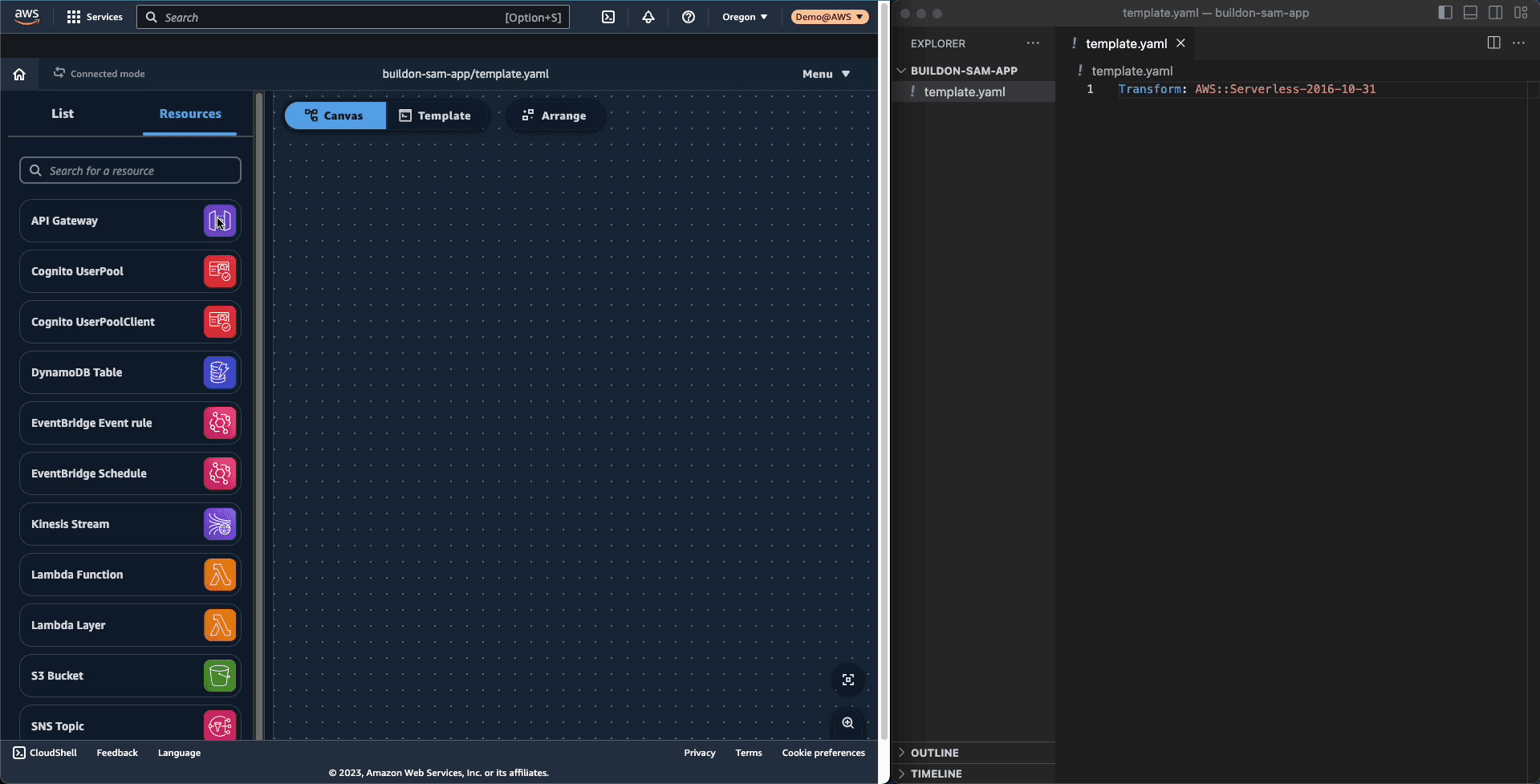
Task: Select the API Gateway resource icon
Action: [x=220, y=221]
